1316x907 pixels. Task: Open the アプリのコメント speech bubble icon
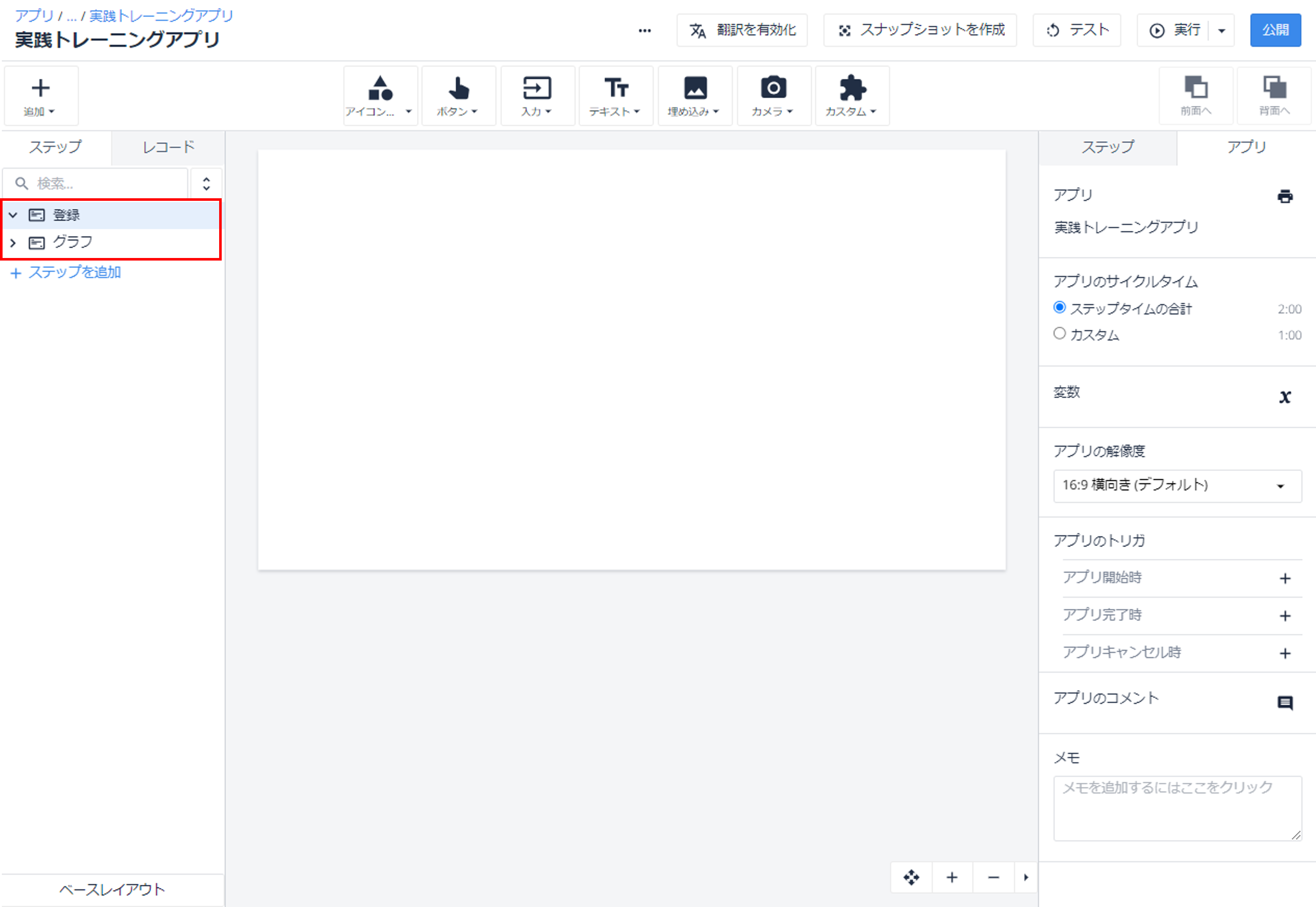[1285, 703]
